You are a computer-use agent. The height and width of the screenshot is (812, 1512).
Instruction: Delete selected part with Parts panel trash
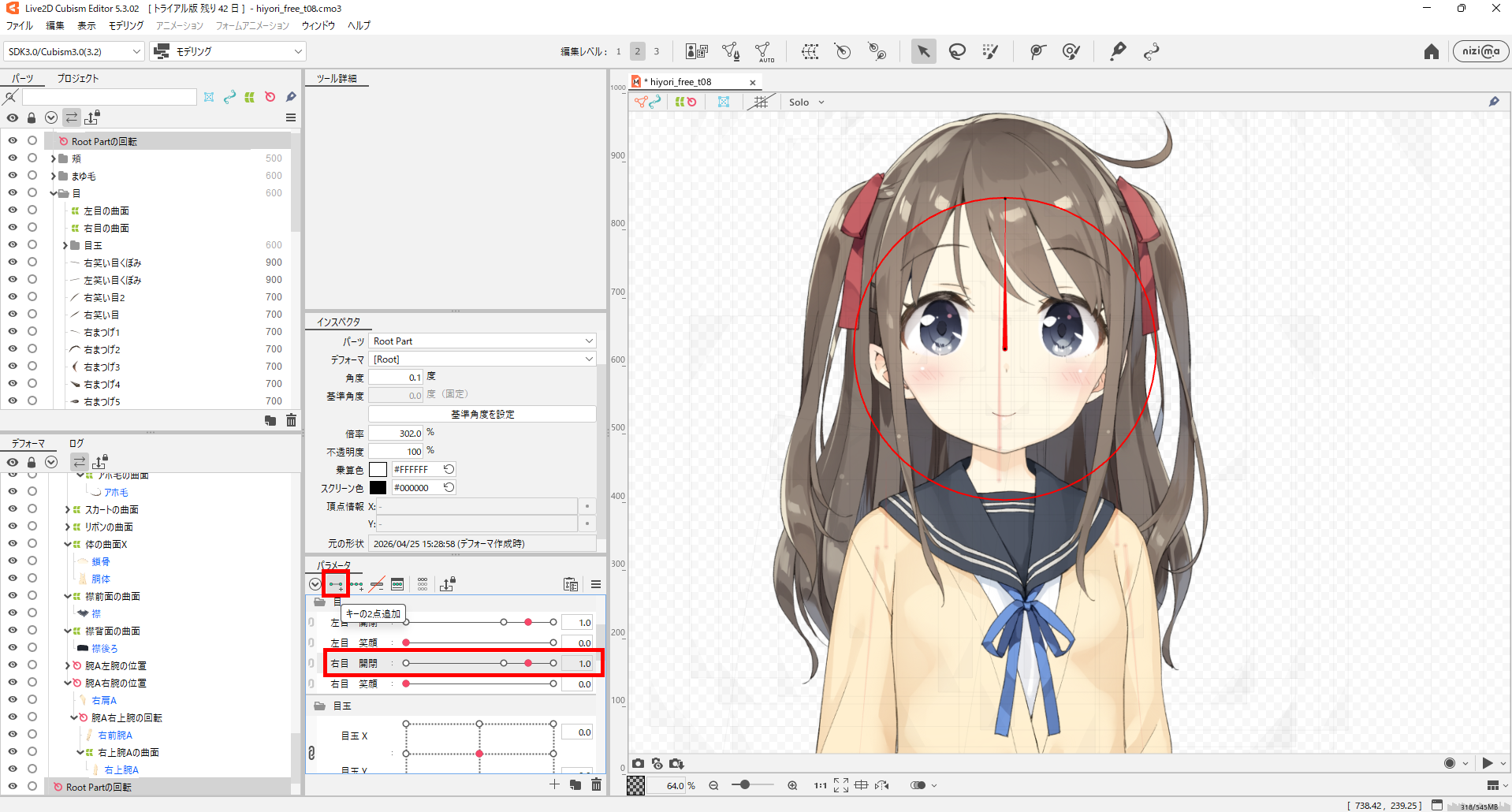[x=291, y=420]
